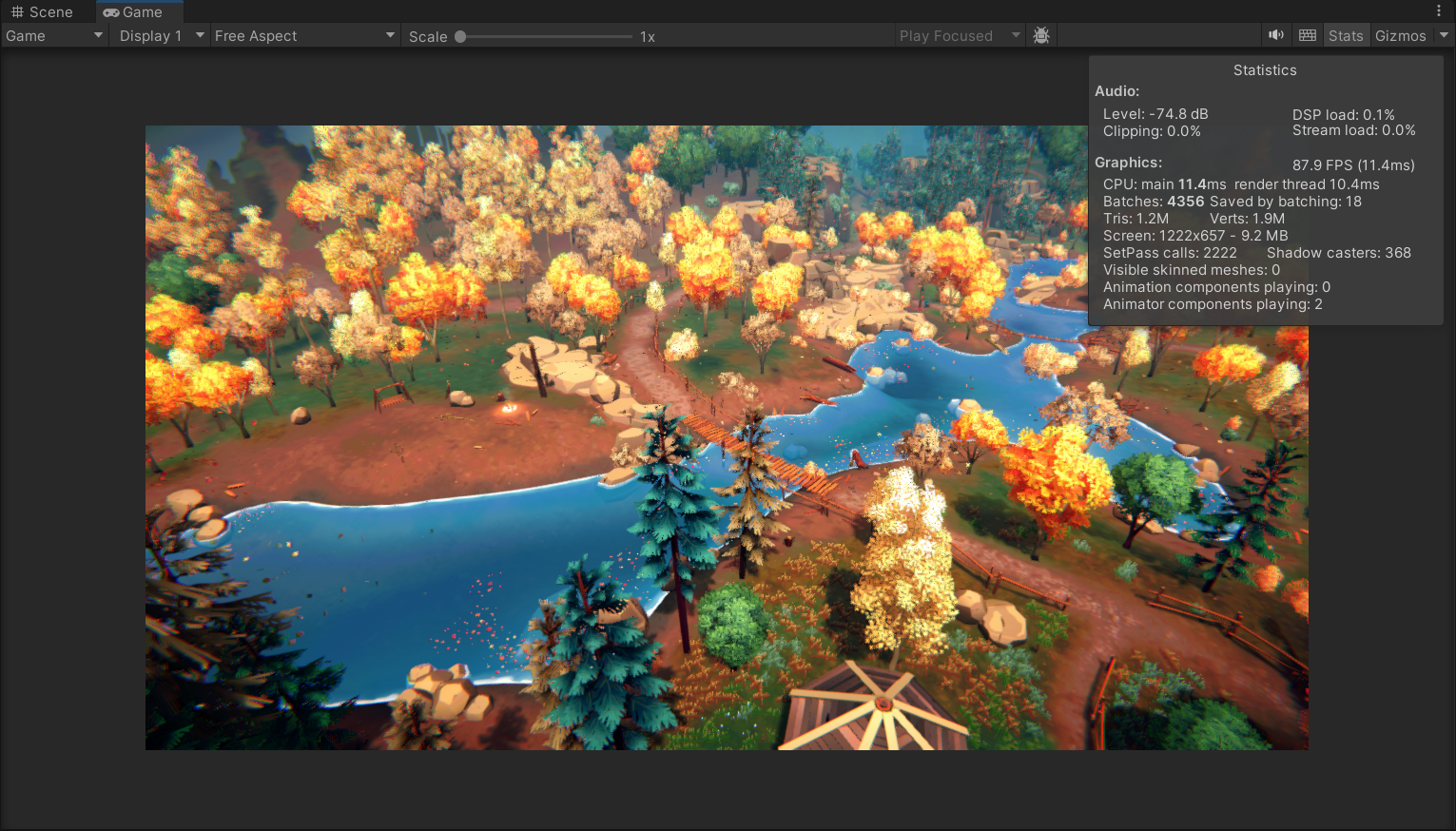1456x831 pixels.
Task: Click the Shadow casters: 368 text
Action: tap(1339, 253)
